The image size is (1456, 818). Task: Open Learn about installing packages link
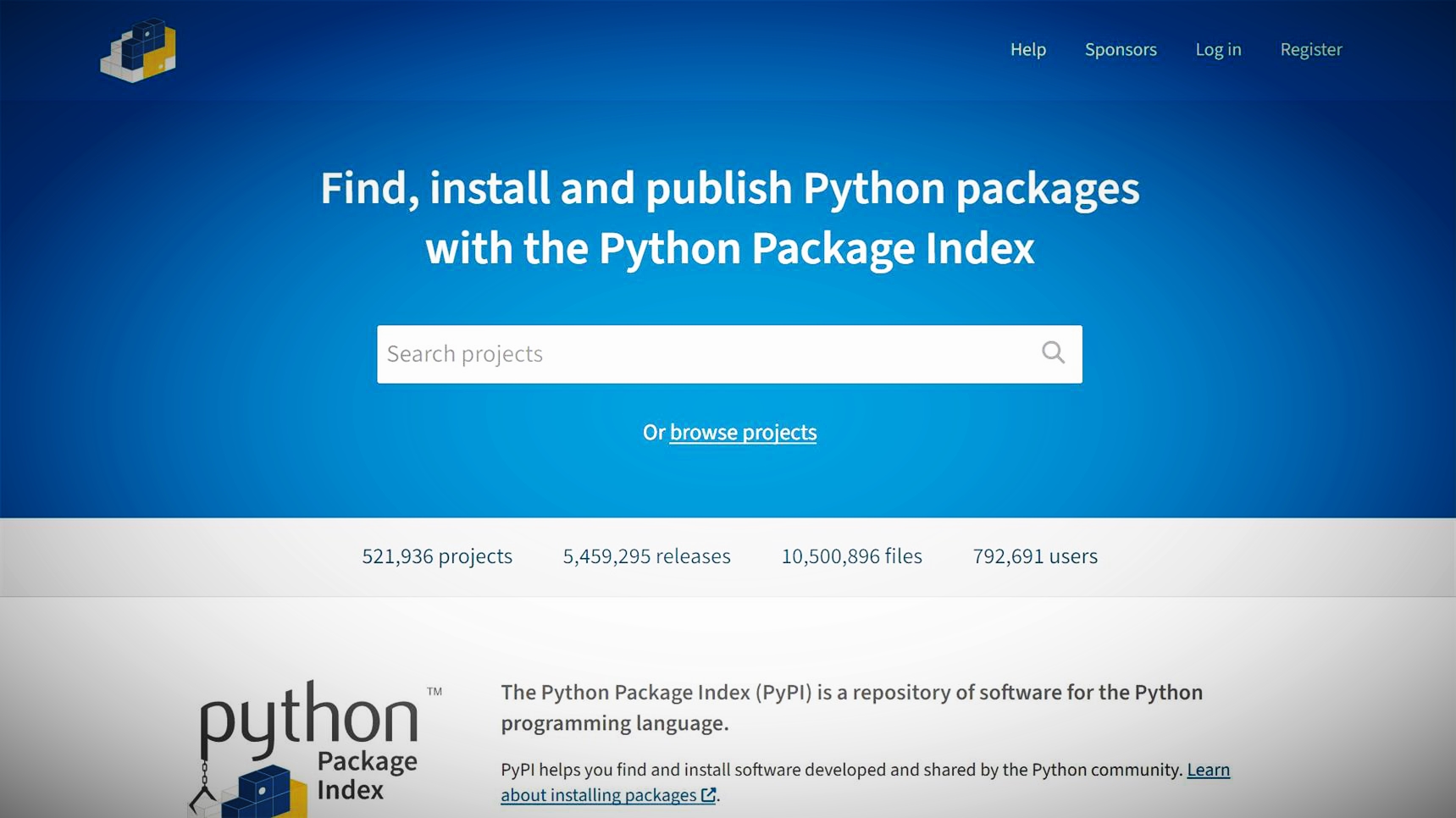click(x=865, y=782)
